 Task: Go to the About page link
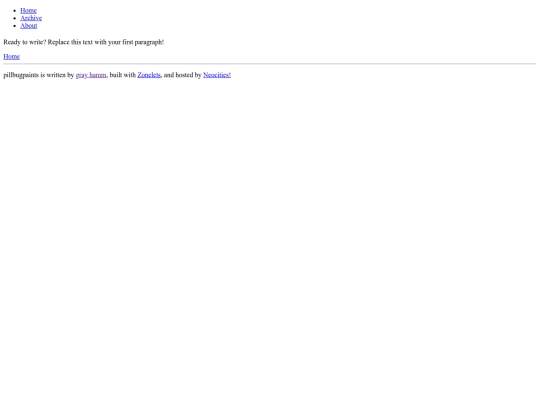pyautogui.click(x=29, y=26)
